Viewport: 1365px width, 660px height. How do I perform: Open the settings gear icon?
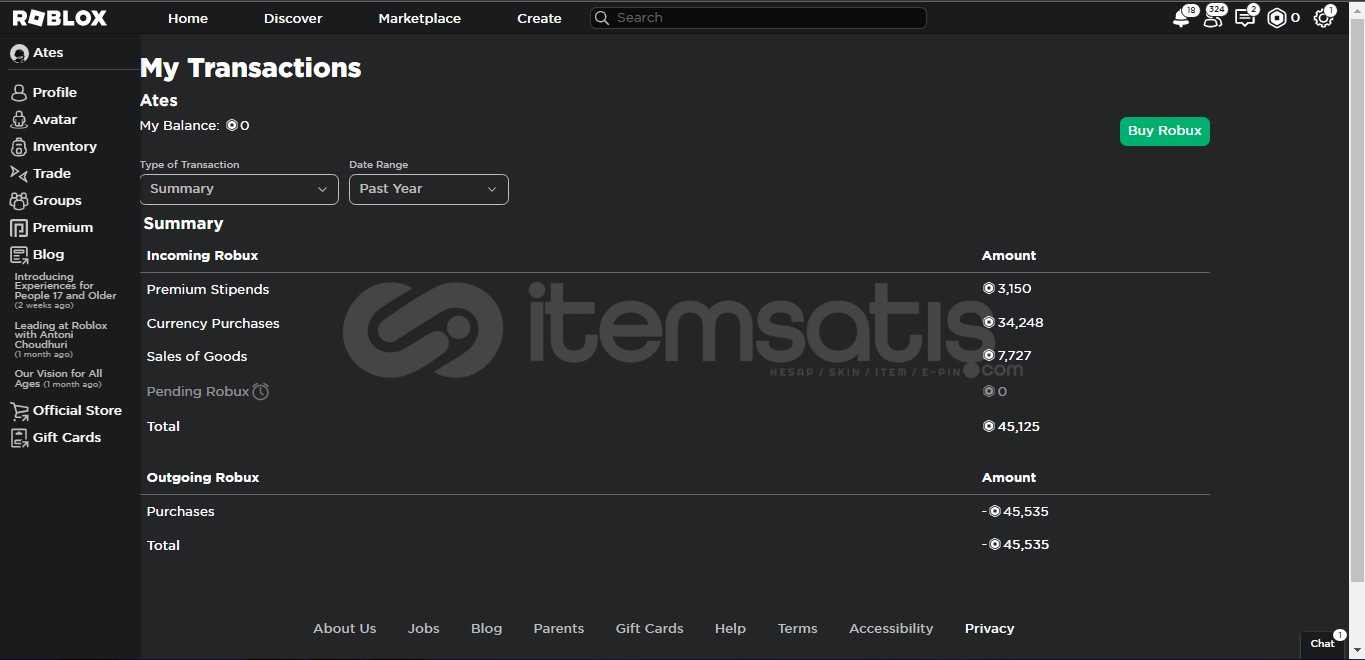click(x=1323, y=18)
